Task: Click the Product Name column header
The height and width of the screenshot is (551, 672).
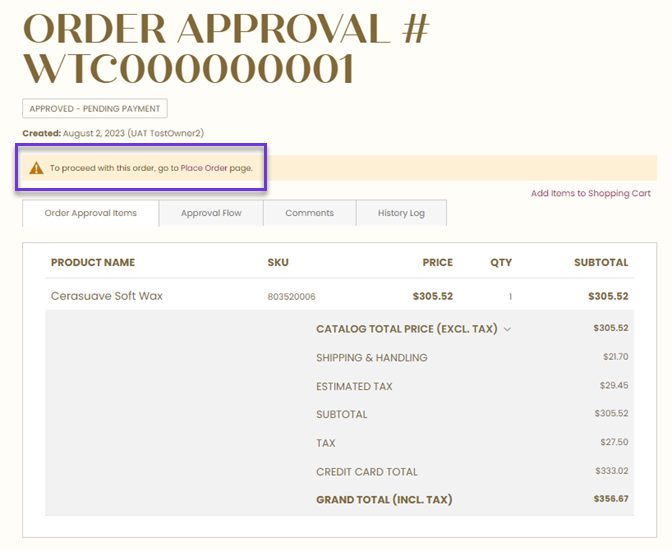Action: (x=93, y=262)
